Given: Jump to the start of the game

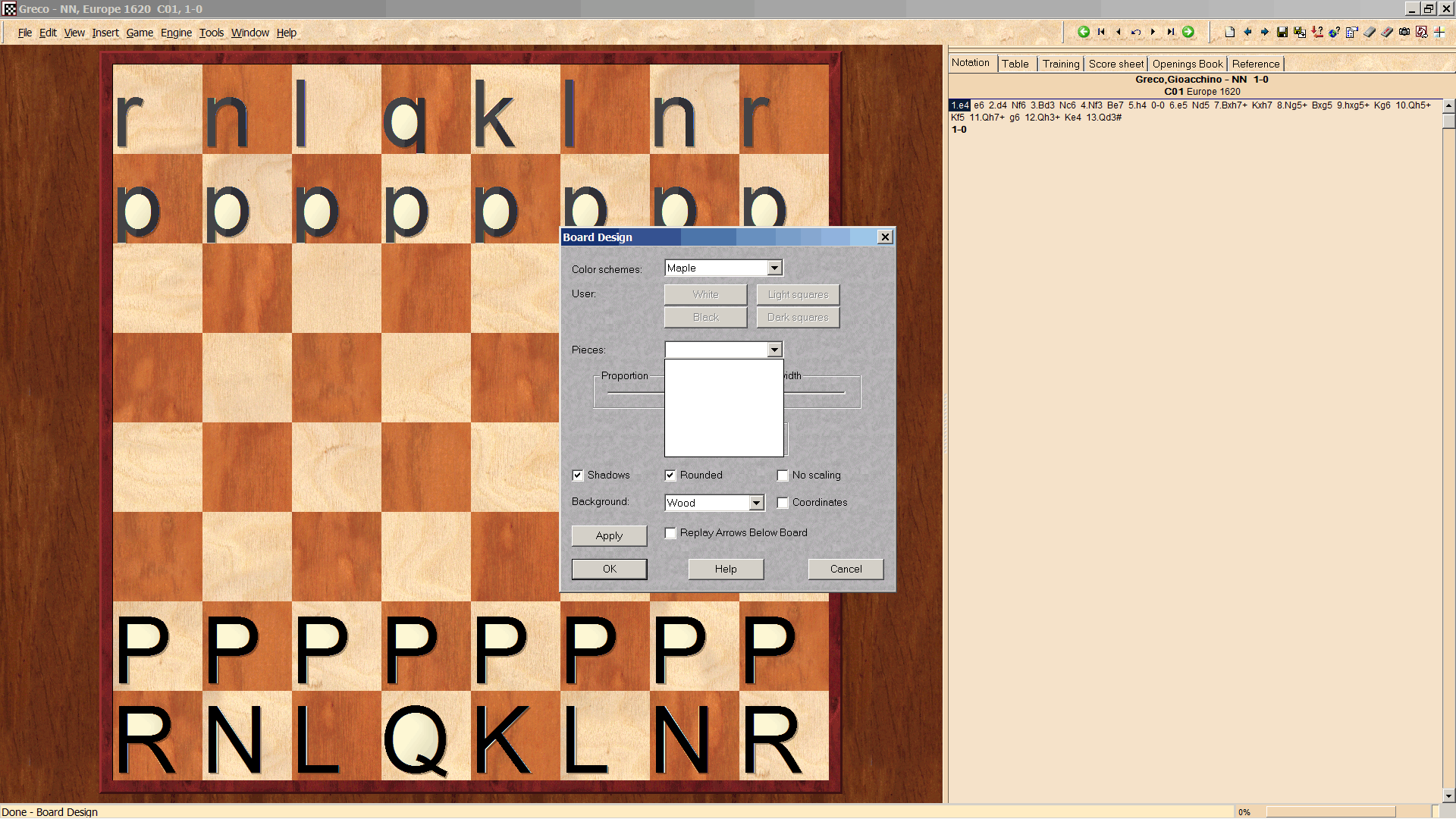Looking at the screenshot, I should coord(1101,32).
